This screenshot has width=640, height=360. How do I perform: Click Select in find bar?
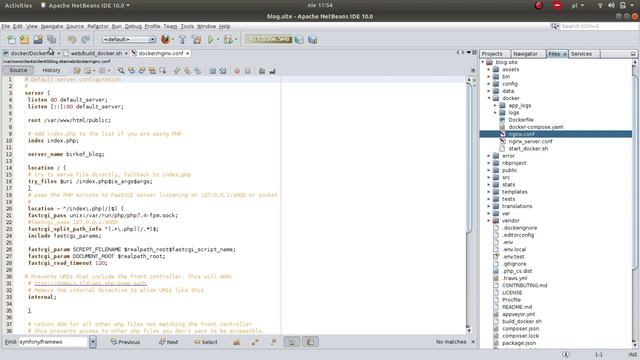tap(206, 342)
